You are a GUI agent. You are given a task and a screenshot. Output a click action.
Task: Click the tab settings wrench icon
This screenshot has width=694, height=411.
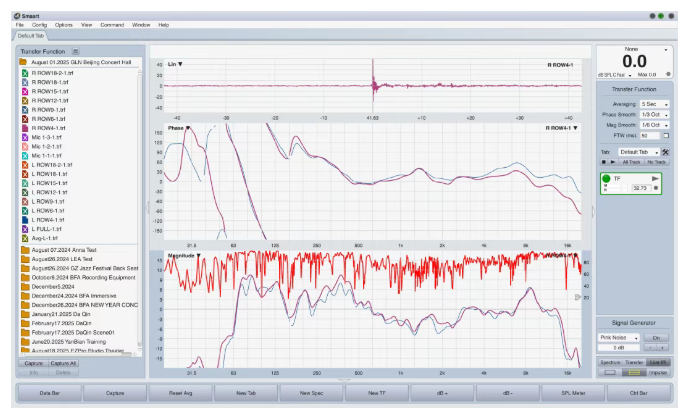tap(664, 151)
